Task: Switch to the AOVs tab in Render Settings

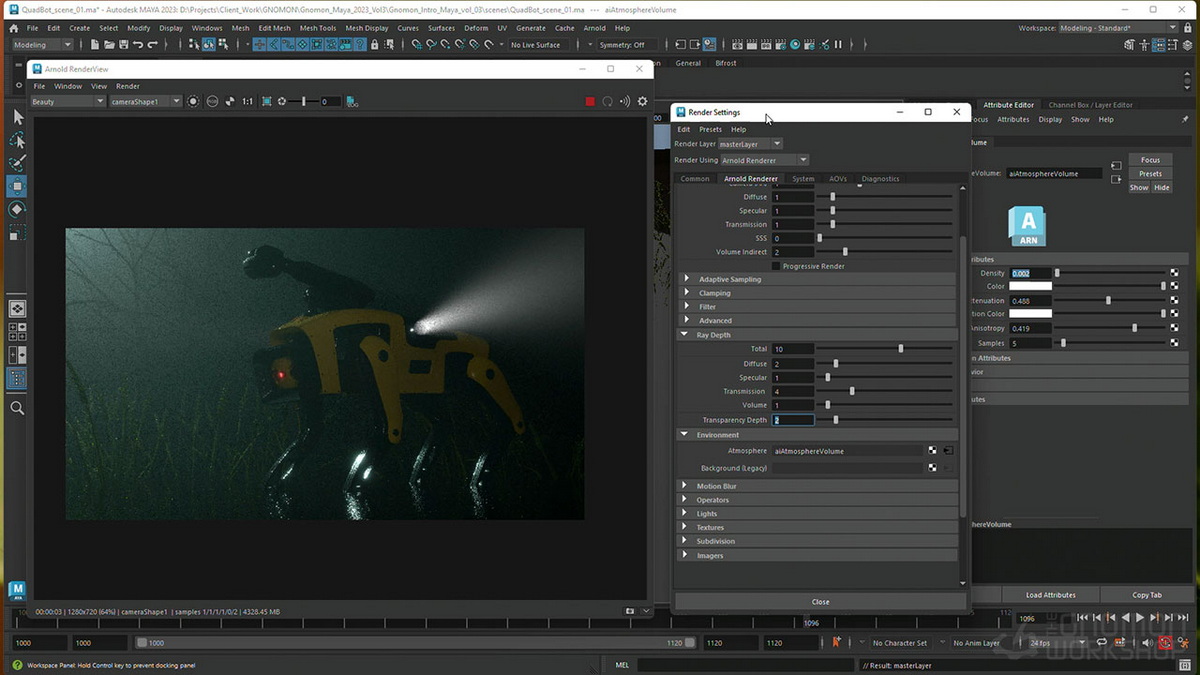Action: (x=838, y=179)
